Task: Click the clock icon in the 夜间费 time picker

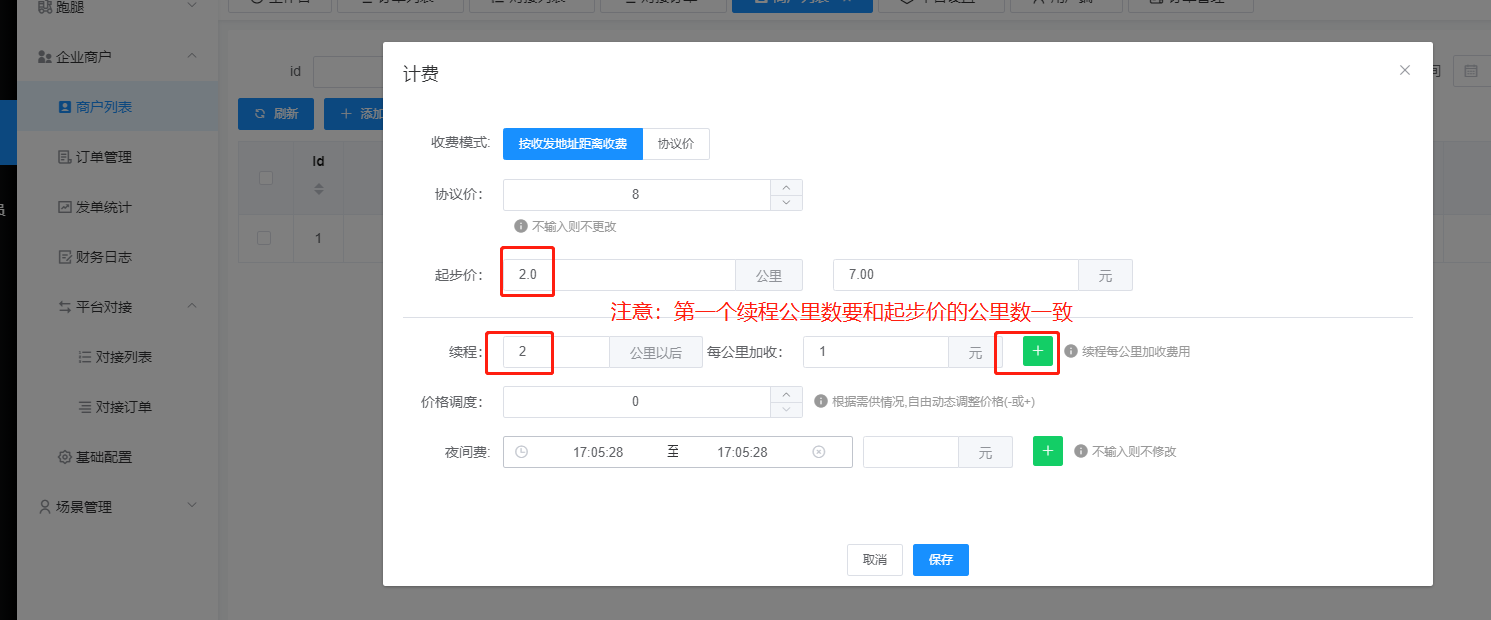Action: (521, 452)
